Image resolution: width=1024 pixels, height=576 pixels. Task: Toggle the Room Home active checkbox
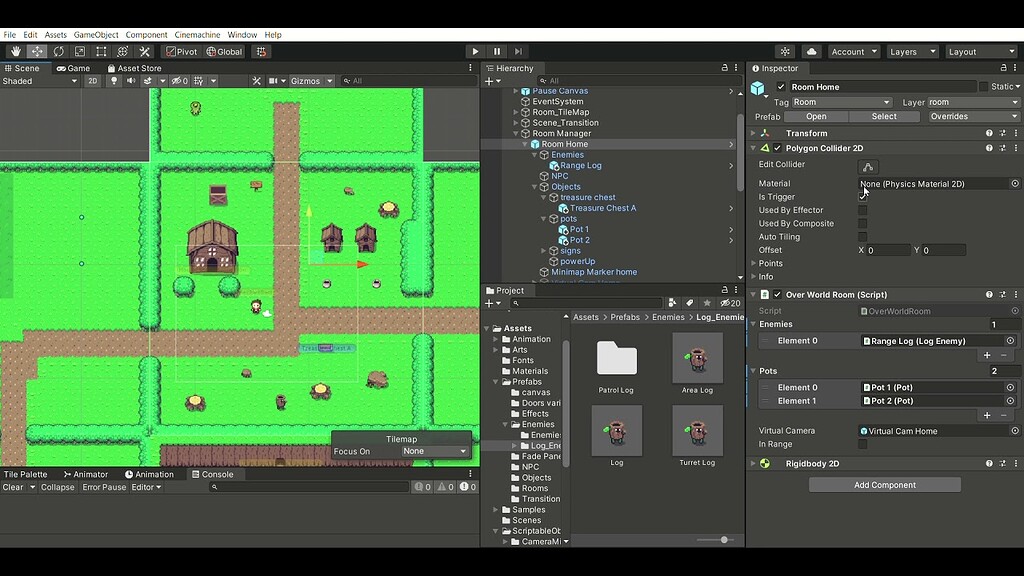point(781,86)
